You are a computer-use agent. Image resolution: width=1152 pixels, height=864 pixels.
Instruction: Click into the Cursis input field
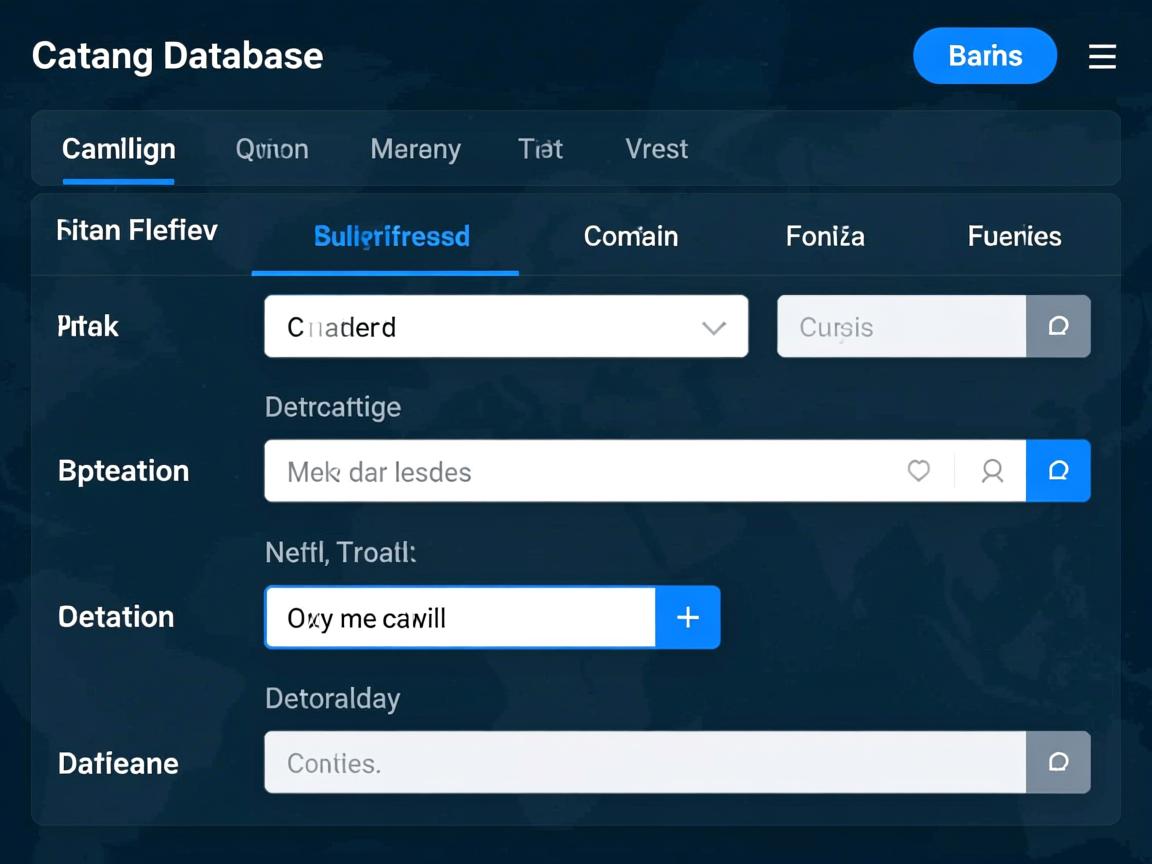point(901,327)
